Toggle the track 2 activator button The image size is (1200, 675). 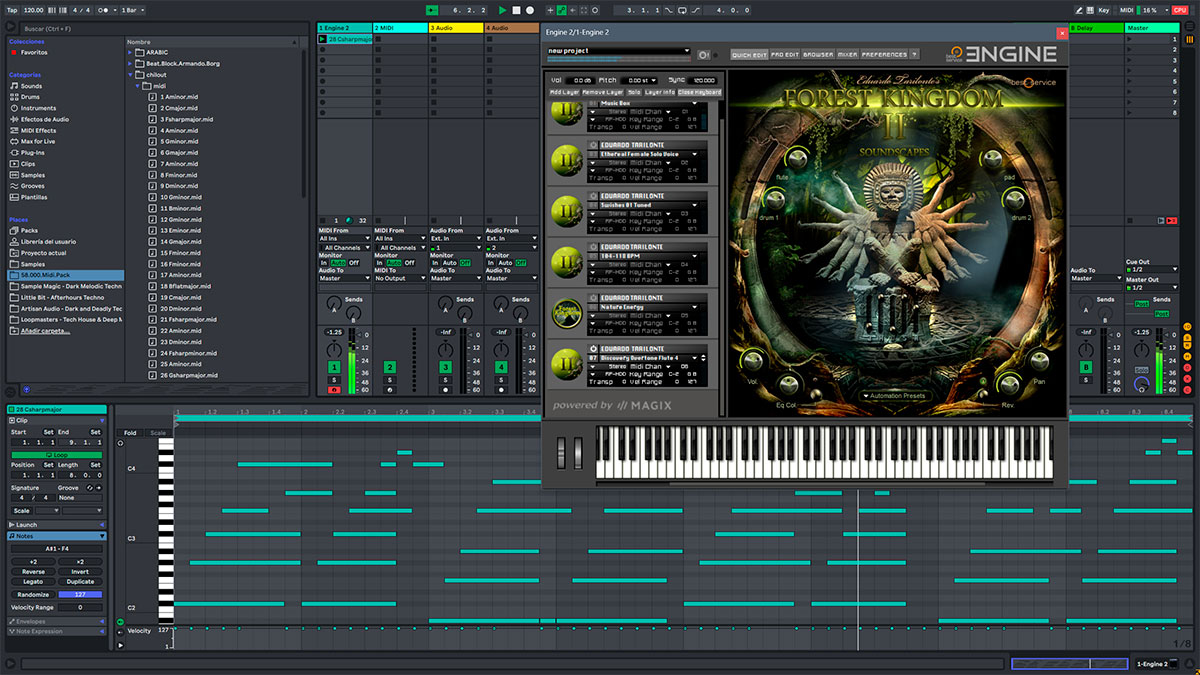pyautogui.click(x=389, y=368)
